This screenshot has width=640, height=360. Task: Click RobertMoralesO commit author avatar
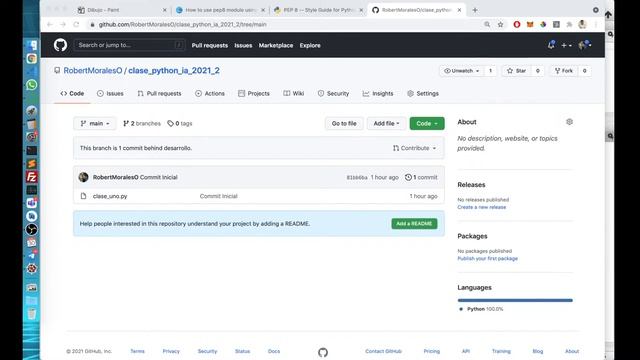(x=83, y=177)
